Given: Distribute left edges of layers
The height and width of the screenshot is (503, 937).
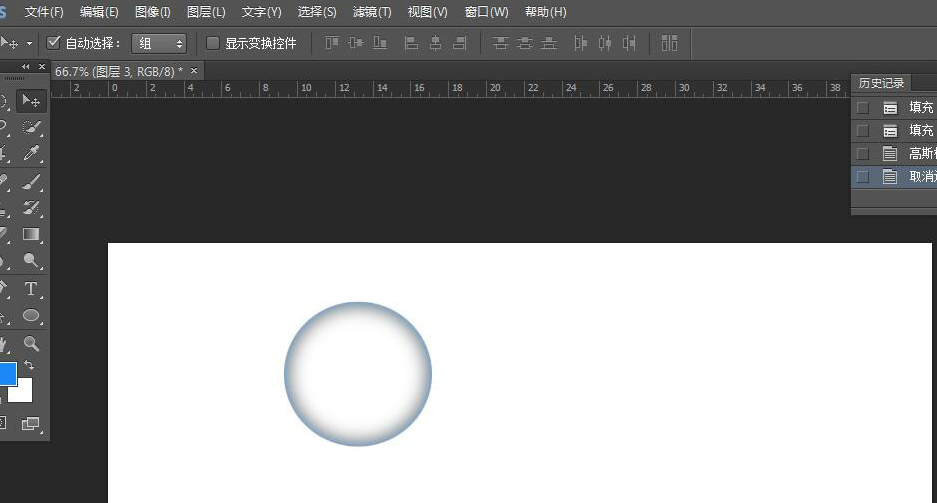Looking at the screenshot, I should pyautogui.click(x=580, y=43).
